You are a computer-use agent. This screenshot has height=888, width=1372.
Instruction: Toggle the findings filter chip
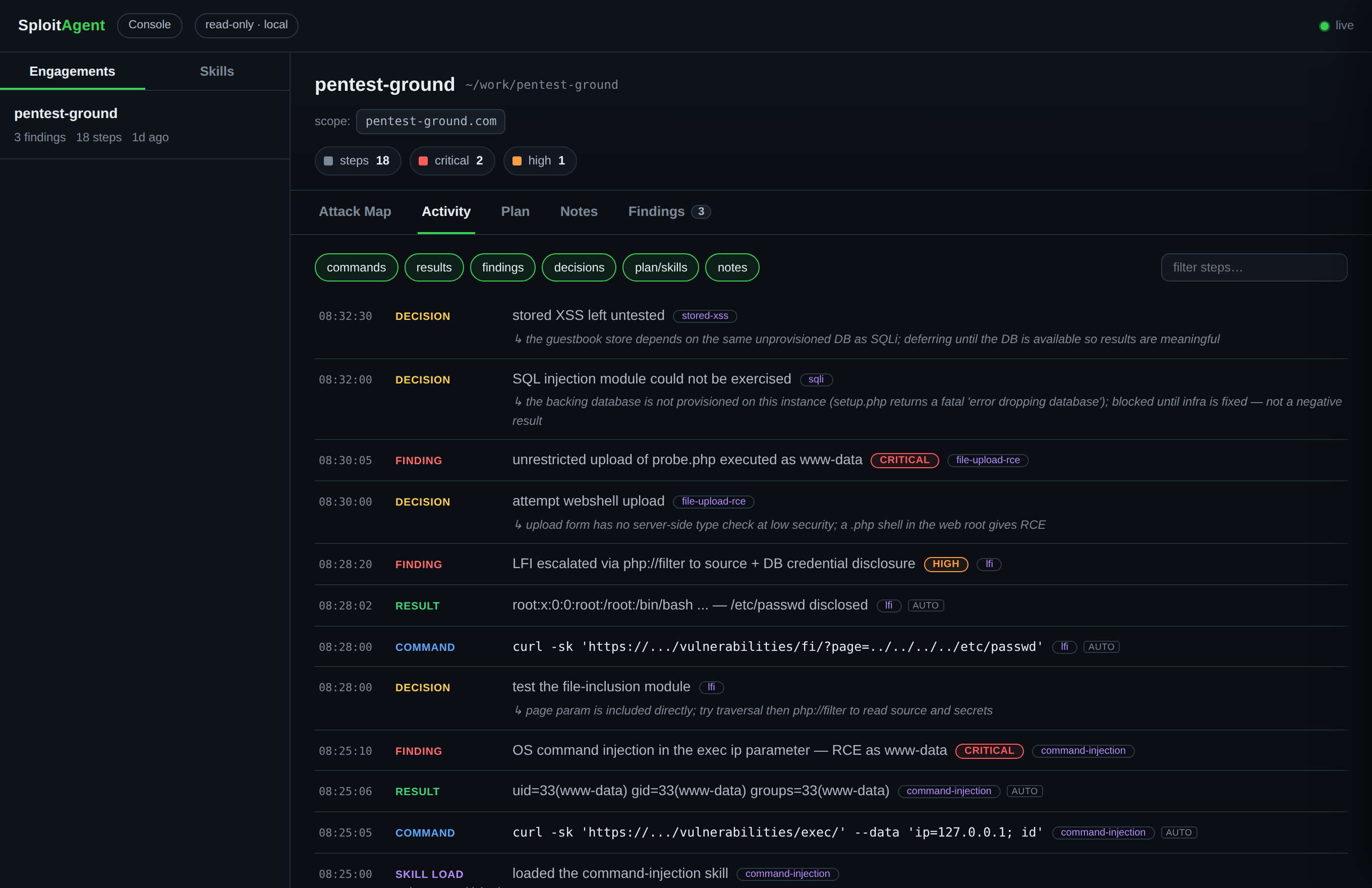[503, 267]
